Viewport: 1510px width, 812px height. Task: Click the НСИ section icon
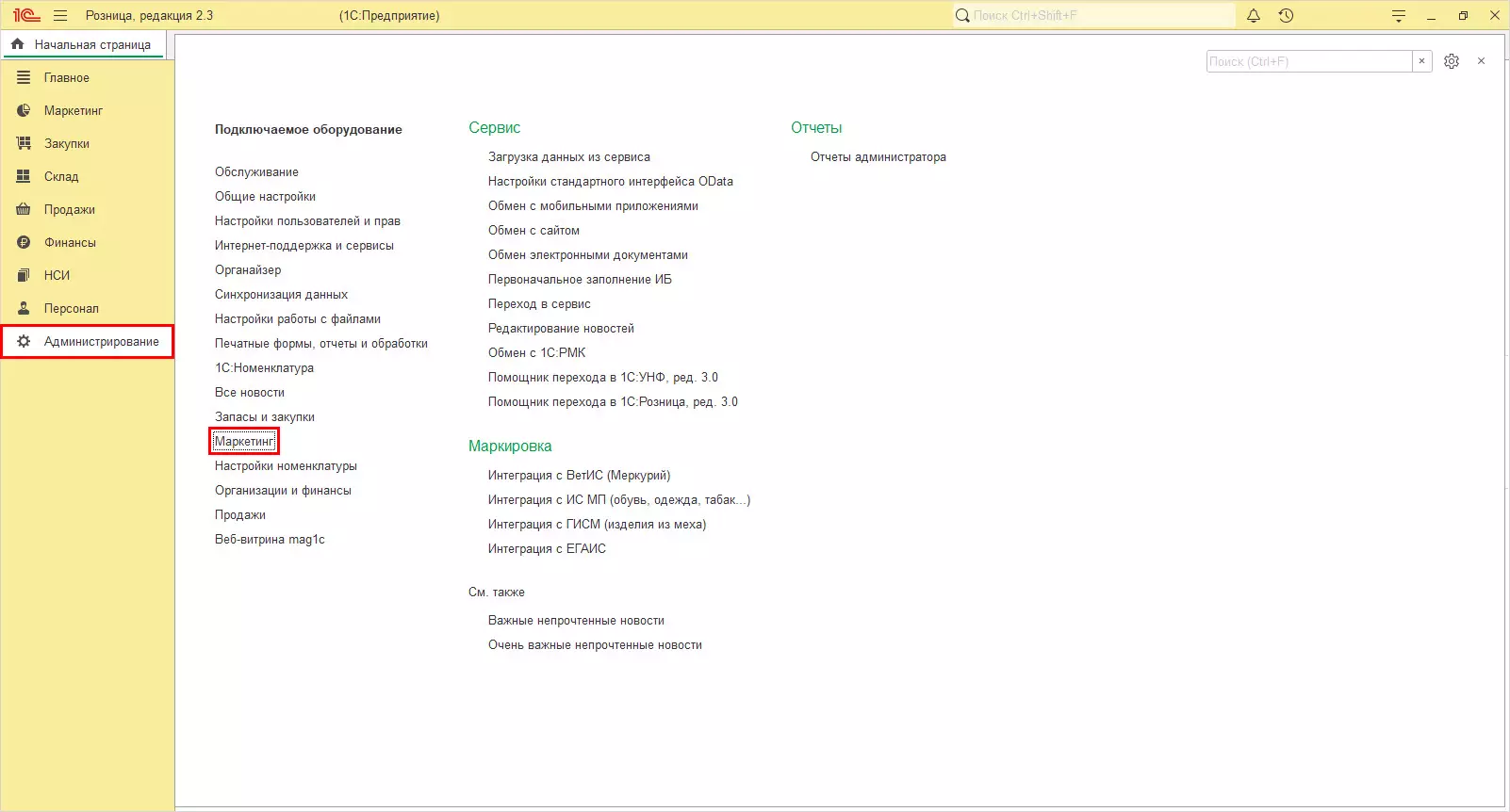[24, 275]
